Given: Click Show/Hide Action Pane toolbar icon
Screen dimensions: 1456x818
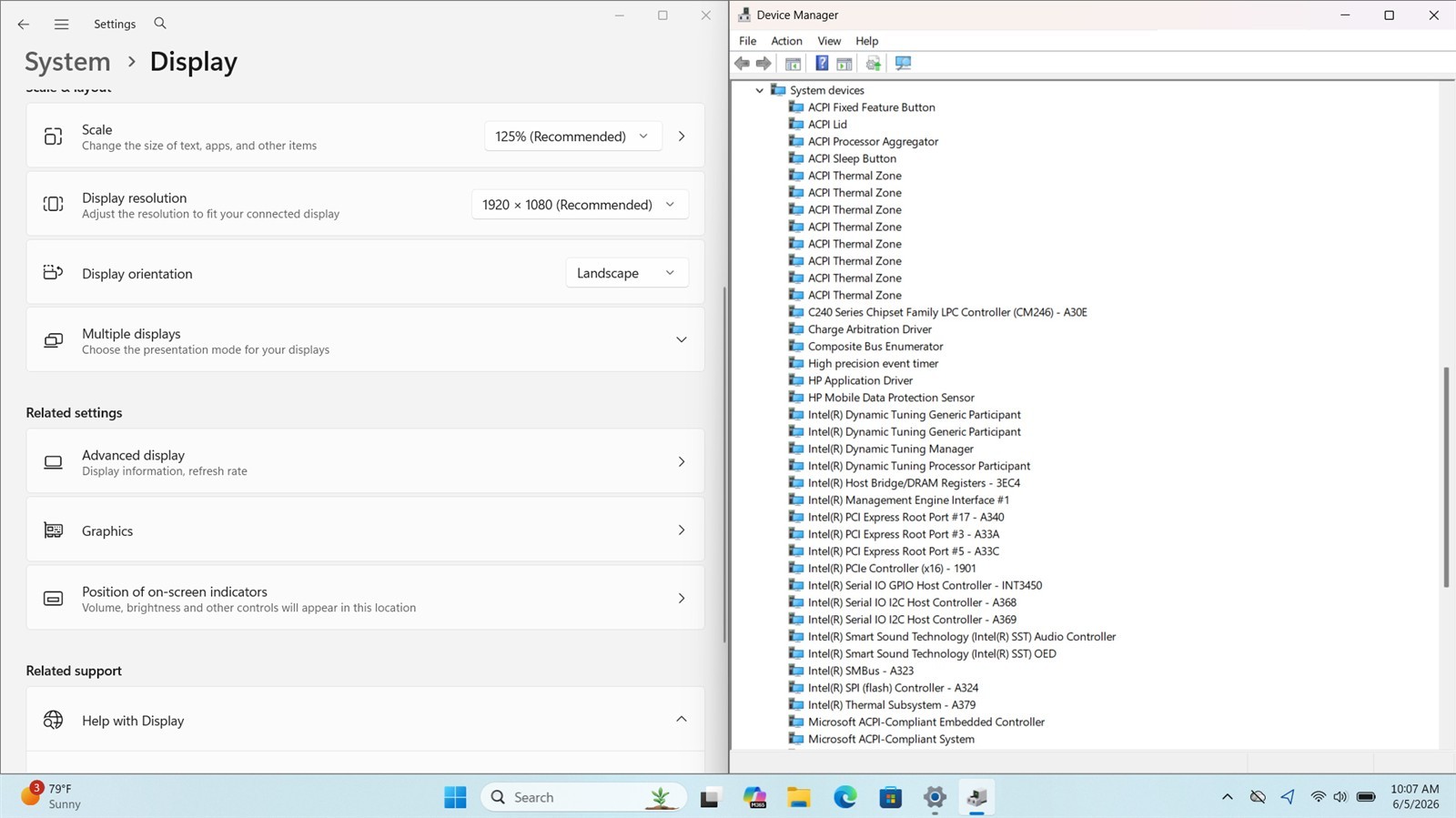Looking at the screenshot, I should (844, 63).
